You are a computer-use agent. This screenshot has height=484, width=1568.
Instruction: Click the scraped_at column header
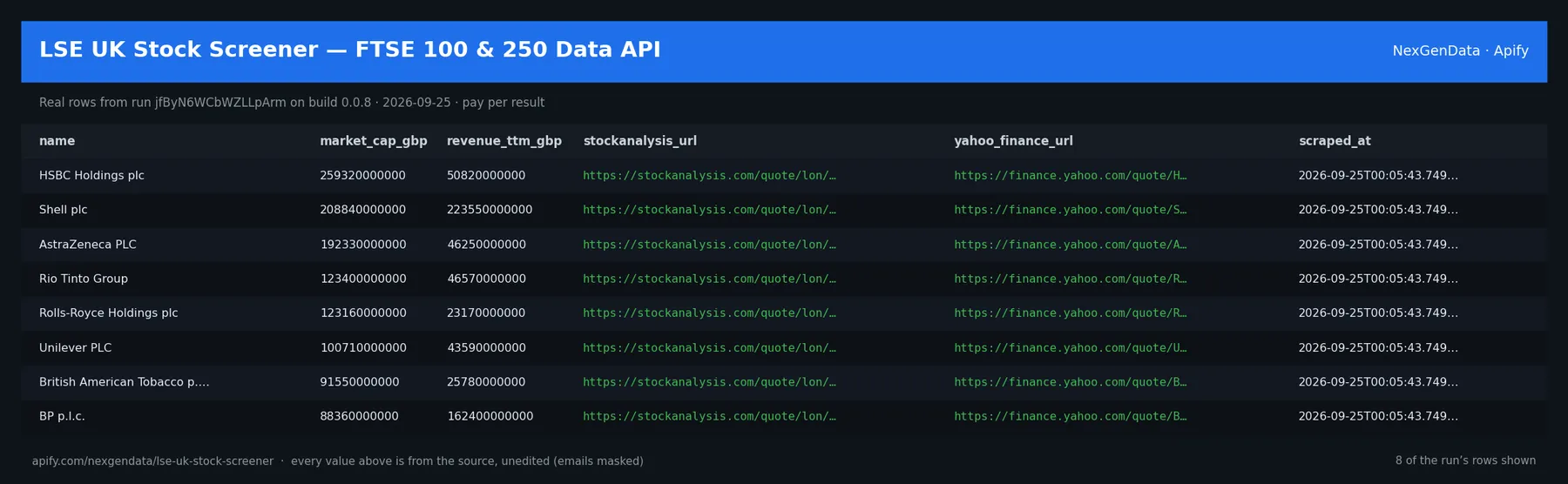click(1335, 141)
